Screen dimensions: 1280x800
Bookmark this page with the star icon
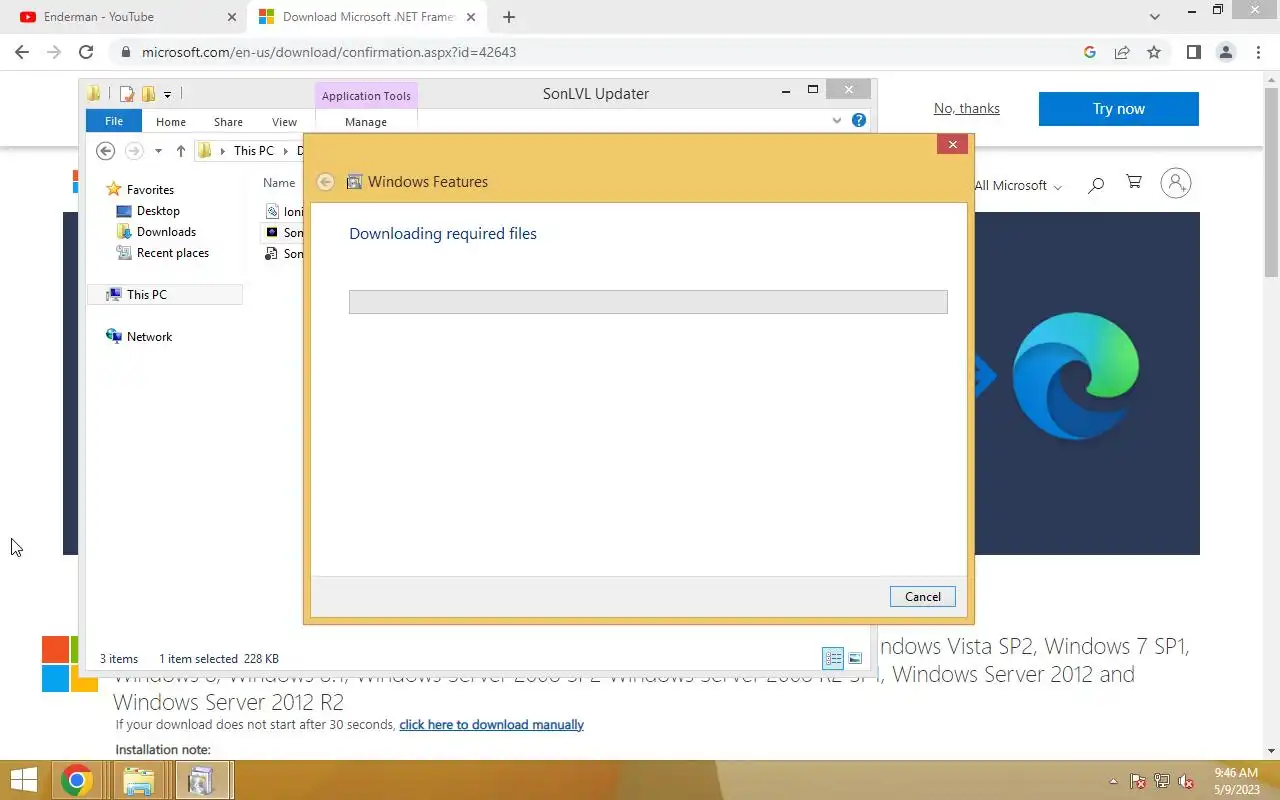tap(1154, 52)
